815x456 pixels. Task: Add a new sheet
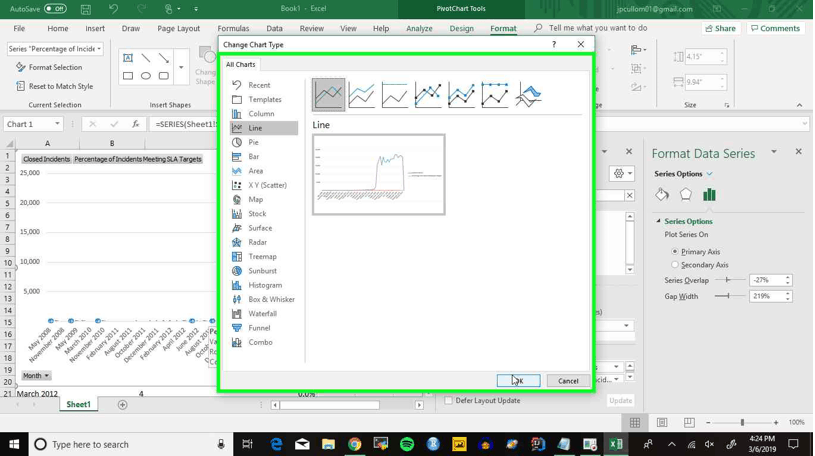(123, 405)
